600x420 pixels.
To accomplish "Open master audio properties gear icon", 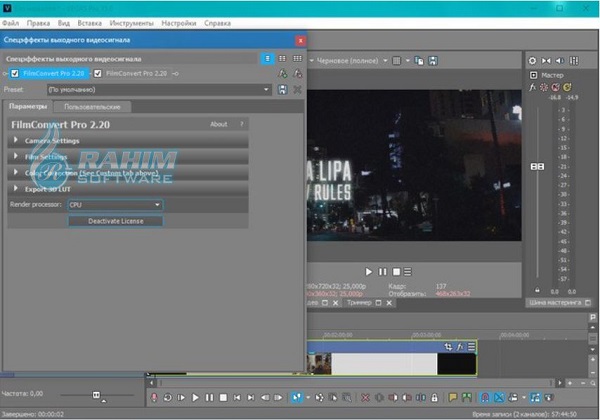I will (x=544, y=88).
